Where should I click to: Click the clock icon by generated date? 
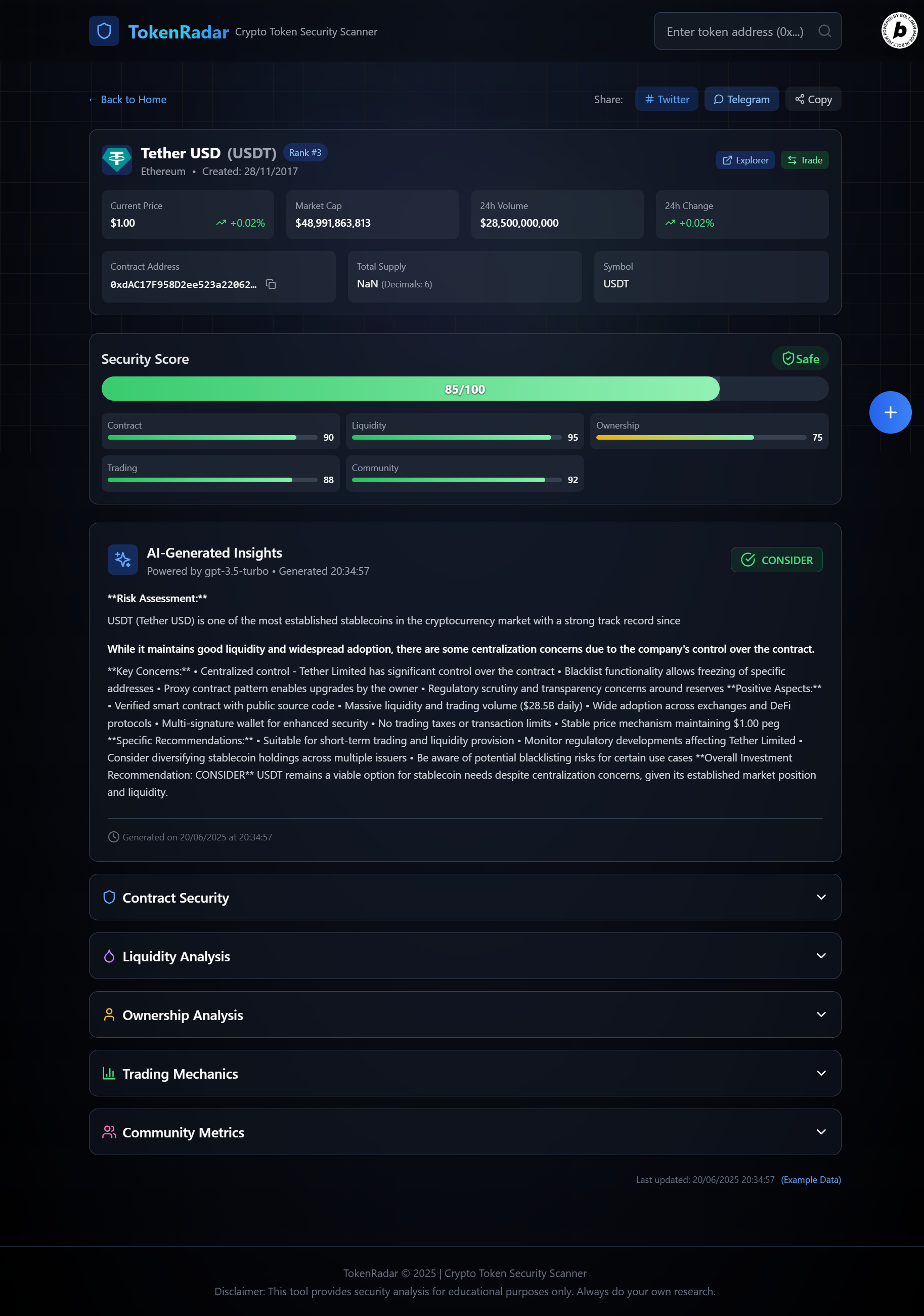113,837
